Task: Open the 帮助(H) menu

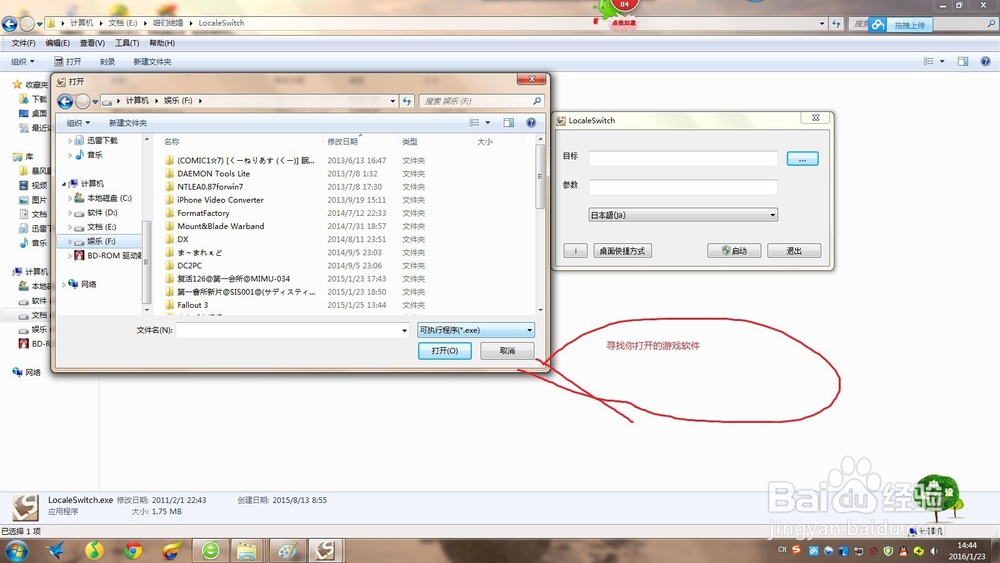Action: tap(162, 43)
